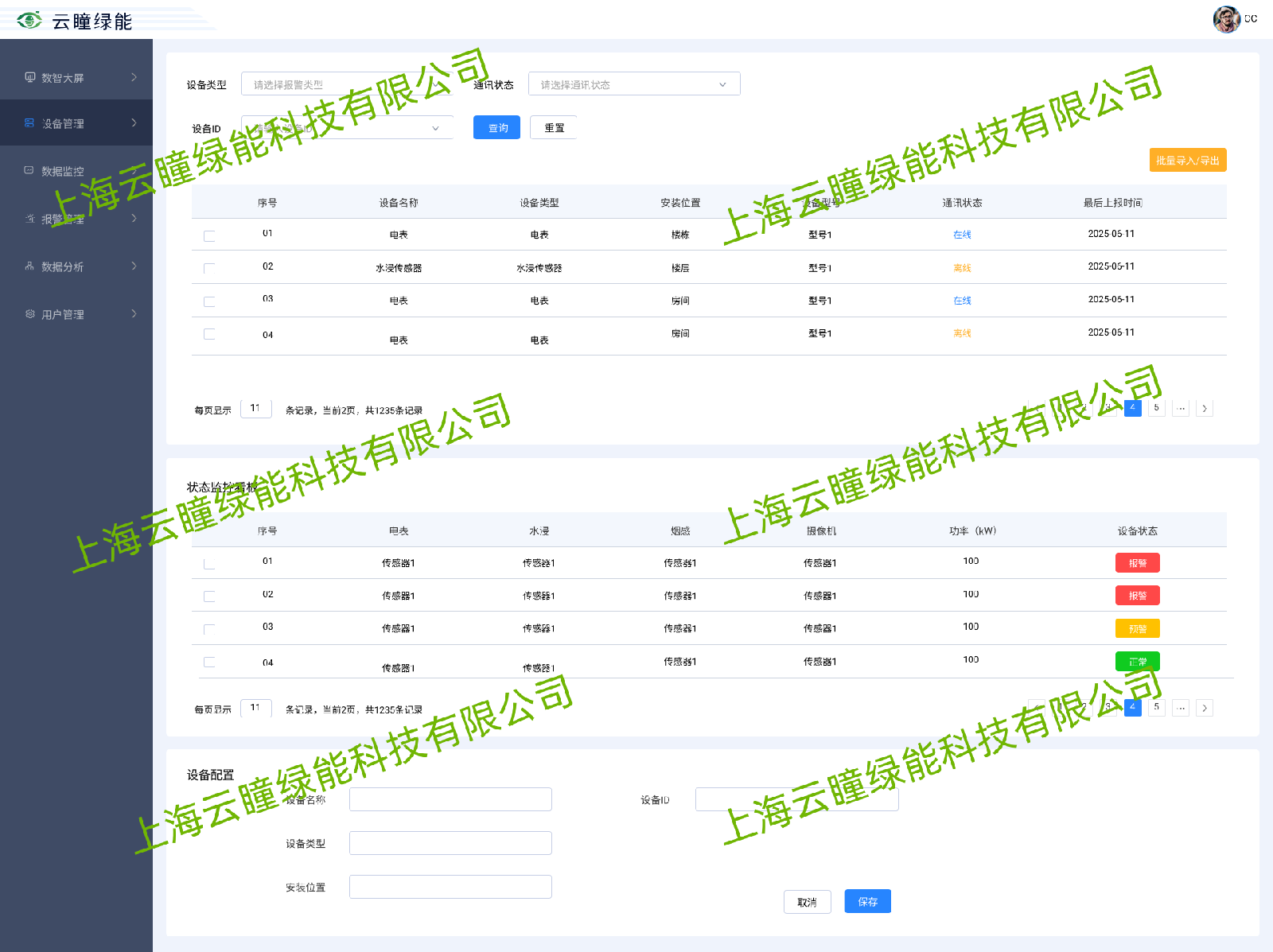Open the 通讯状态 dropdown
Screen dimensions: 1273x952
tap(633, 84)
